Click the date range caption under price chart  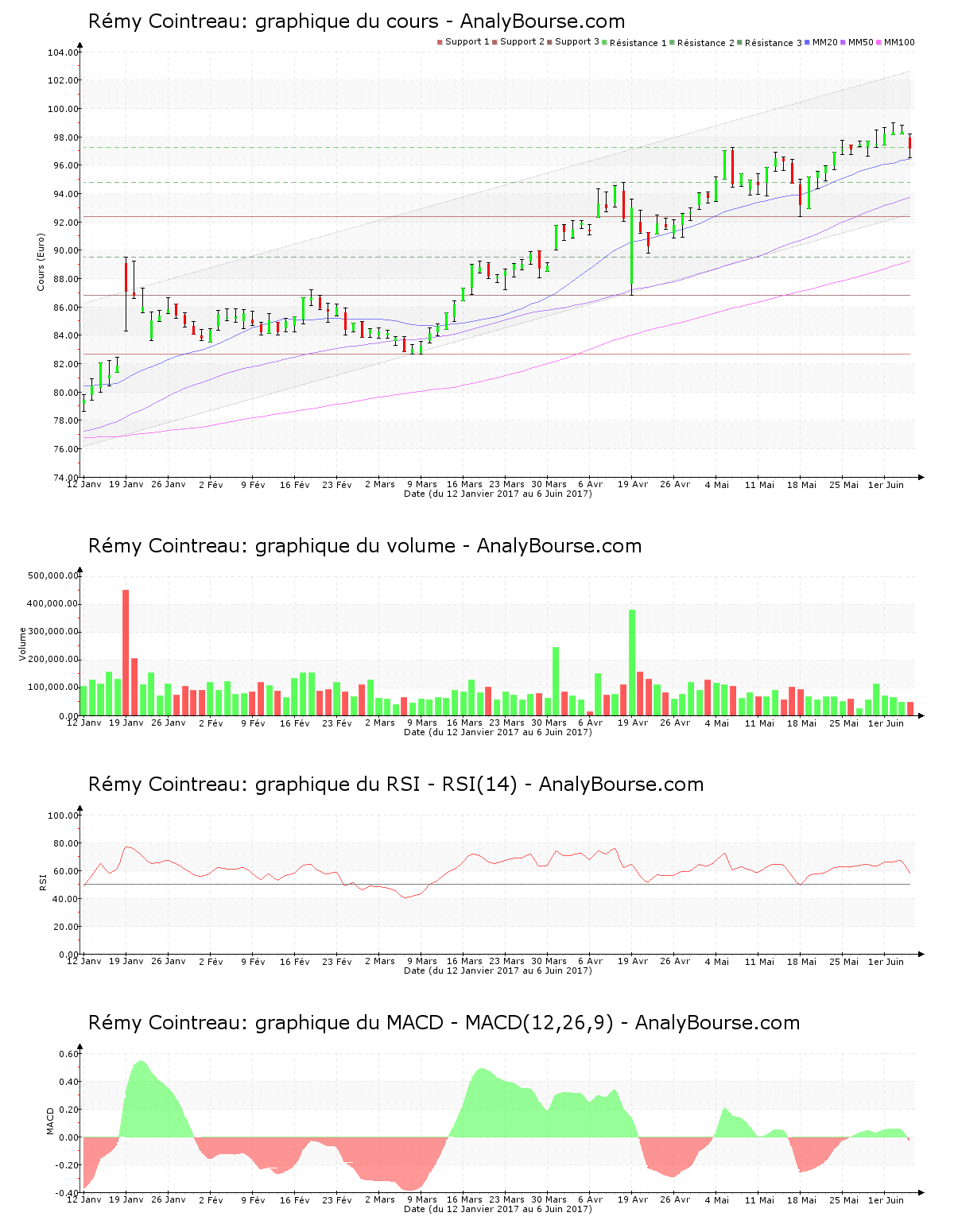(x=498, y=494)
